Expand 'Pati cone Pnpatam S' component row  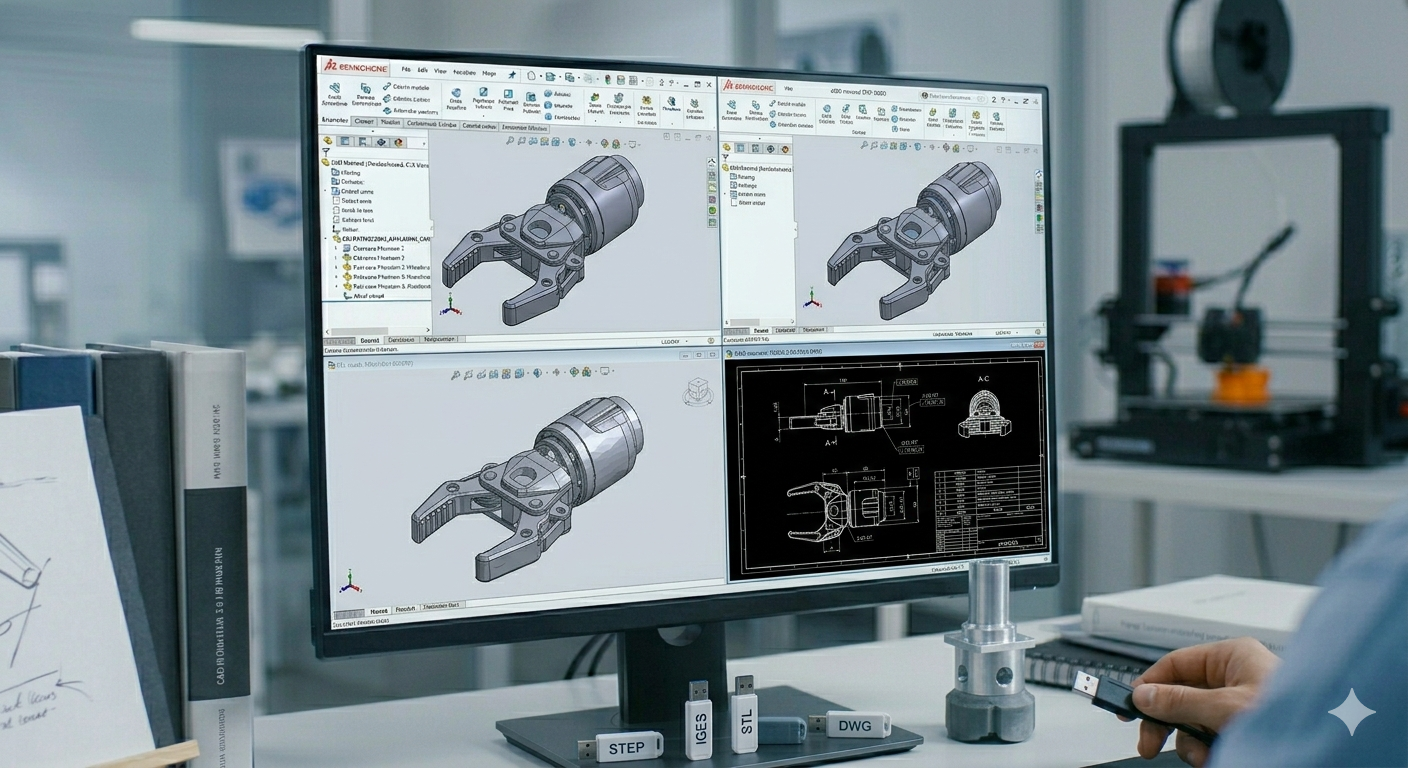[336, 286]
